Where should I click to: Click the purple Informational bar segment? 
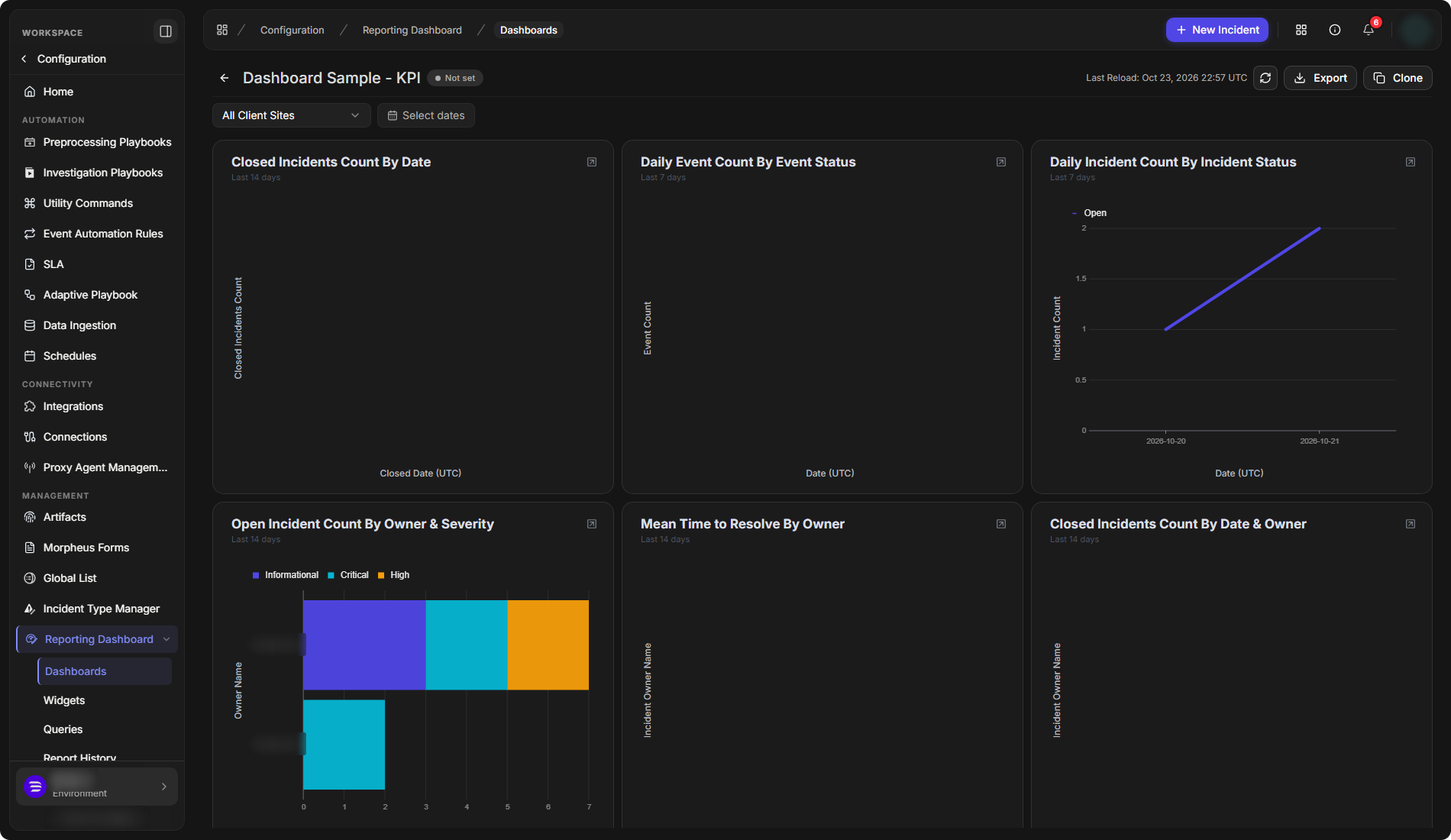click(x=364, y=645)
